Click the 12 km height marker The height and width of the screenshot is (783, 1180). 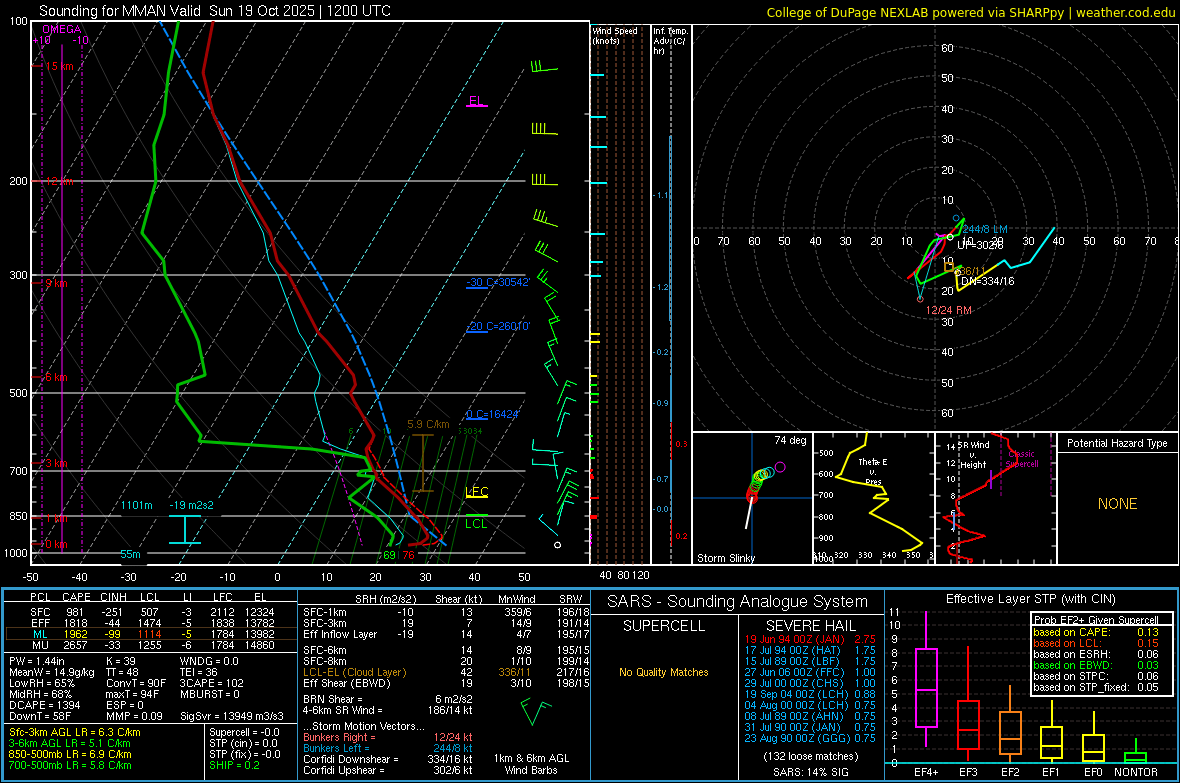pyautogui.click(x=59, y=181)
